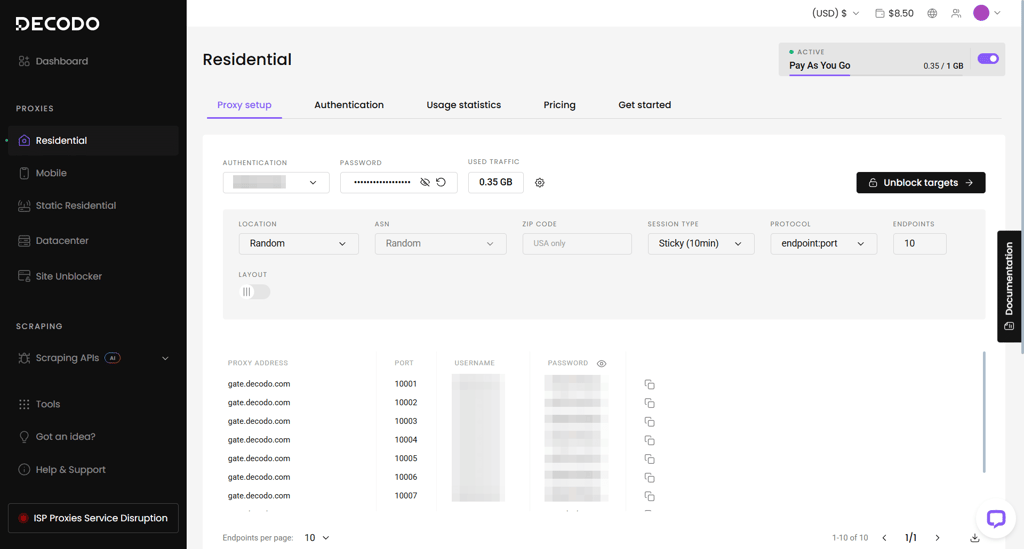
Task: Open Mobile proxies section
Action: click(43, 173)
